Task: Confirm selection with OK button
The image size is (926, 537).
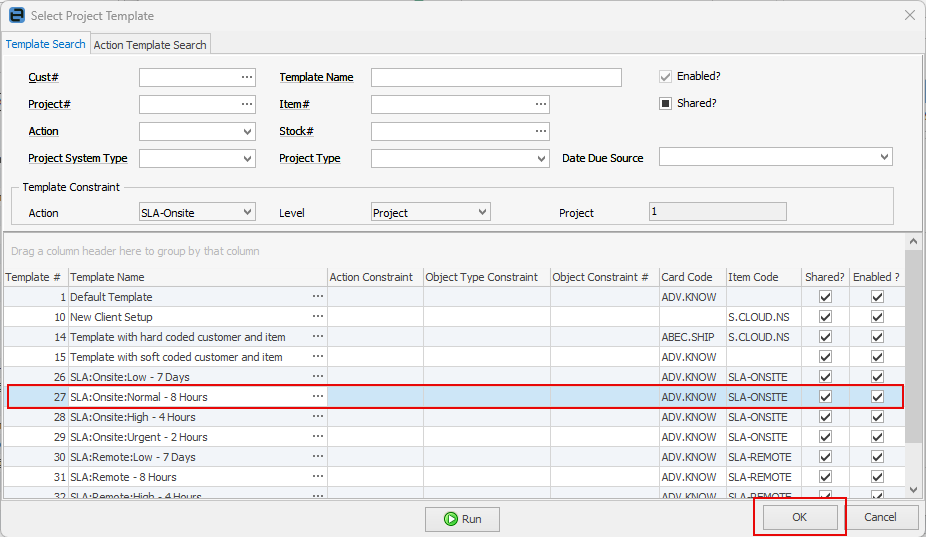Action: click(800, 518)
